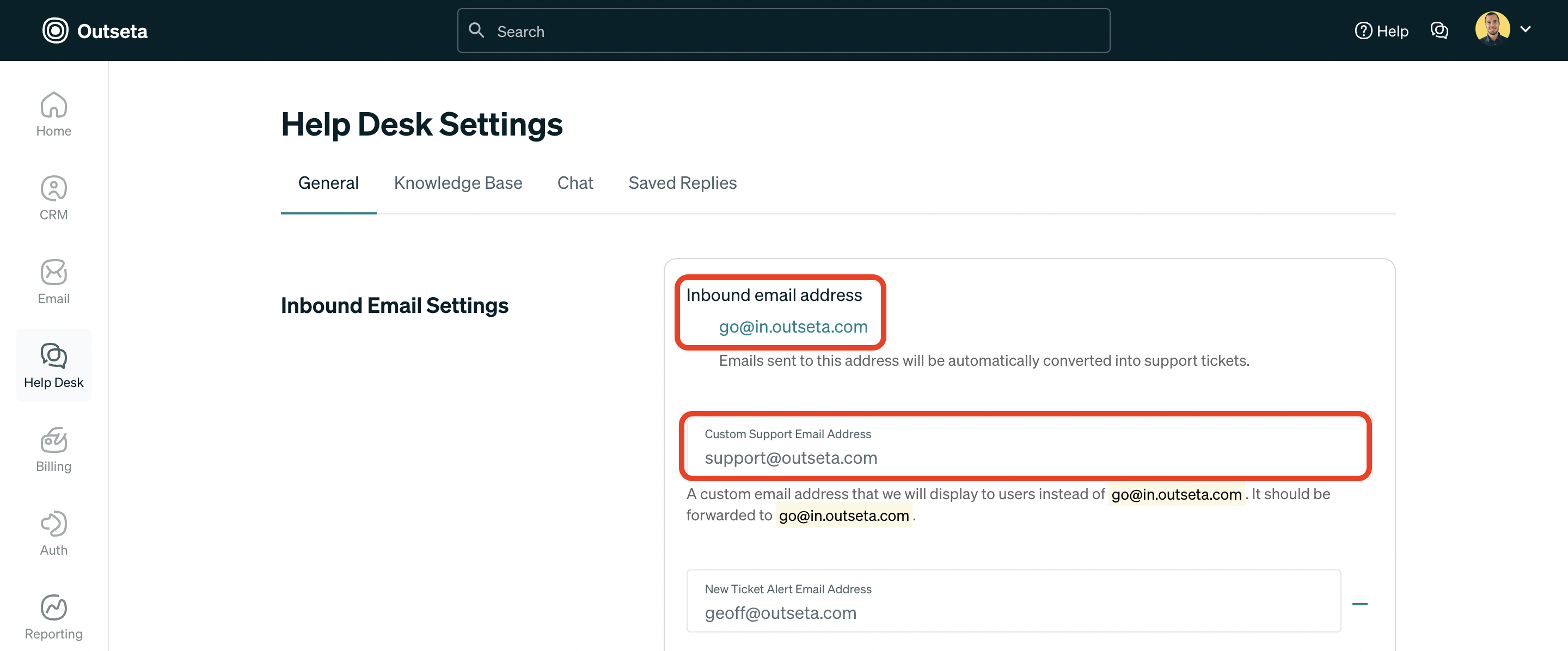Image resolution: width=1568 pixels, height=651 pixels.
Task: Click the chat bubble icon in the top bar
Action: tap(1440, 30)
